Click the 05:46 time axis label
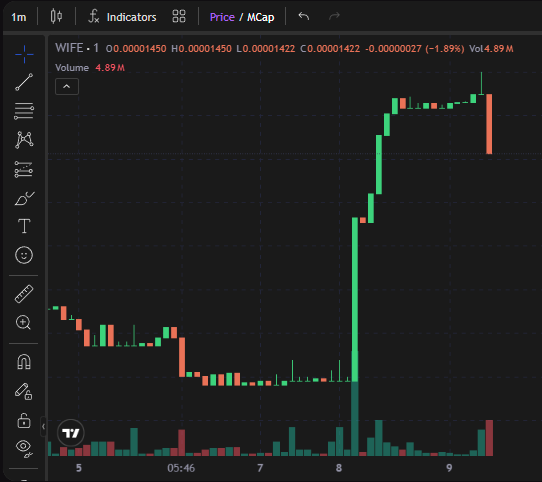The image size is (542, 482). point(181,468)
